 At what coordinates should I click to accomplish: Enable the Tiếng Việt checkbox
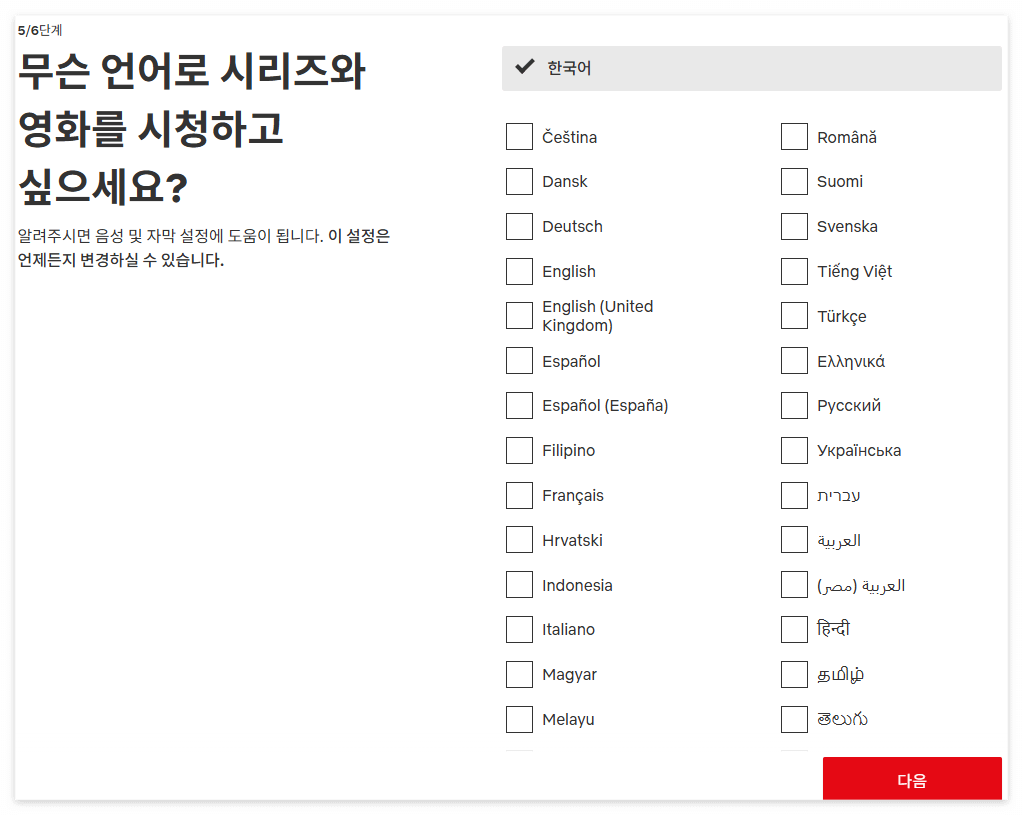(793, 271)
